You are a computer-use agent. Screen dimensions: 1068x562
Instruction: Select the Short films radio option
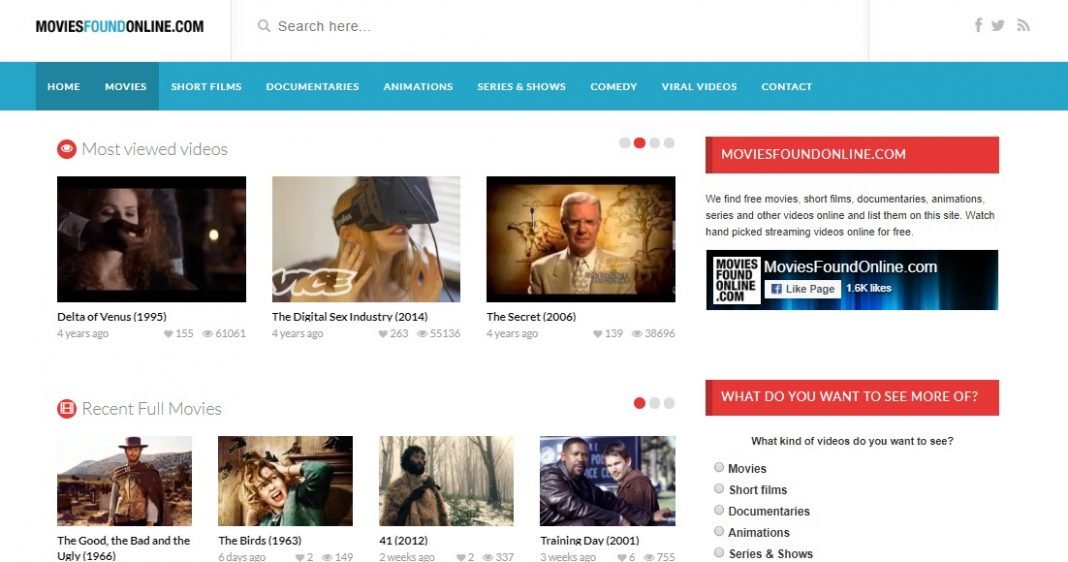click(719, 489)
